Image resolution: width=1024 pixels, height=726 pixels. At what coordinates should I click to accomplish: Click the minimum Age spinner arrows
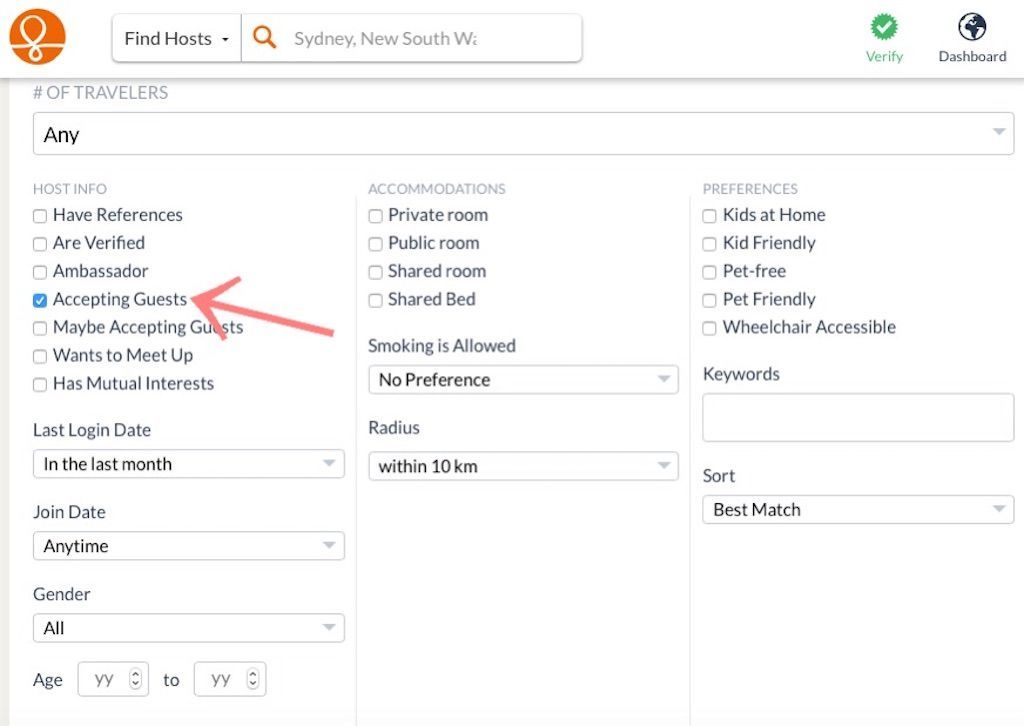pyautogui.click(x=135, y=679)
